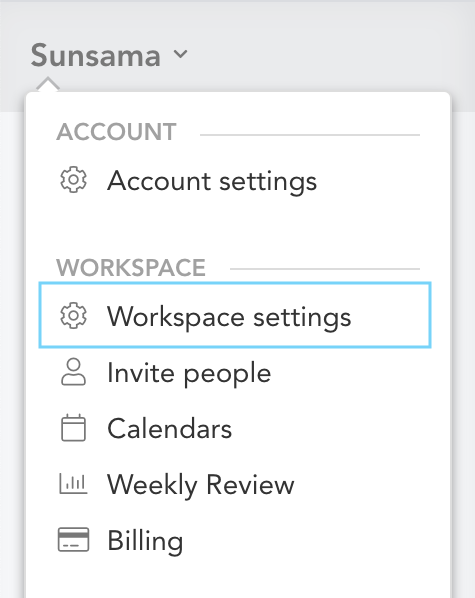Image resolution: width=475 pixels, height=598 pixels.
Task: Open the Calendars text entry
Action: pos(169,429)
